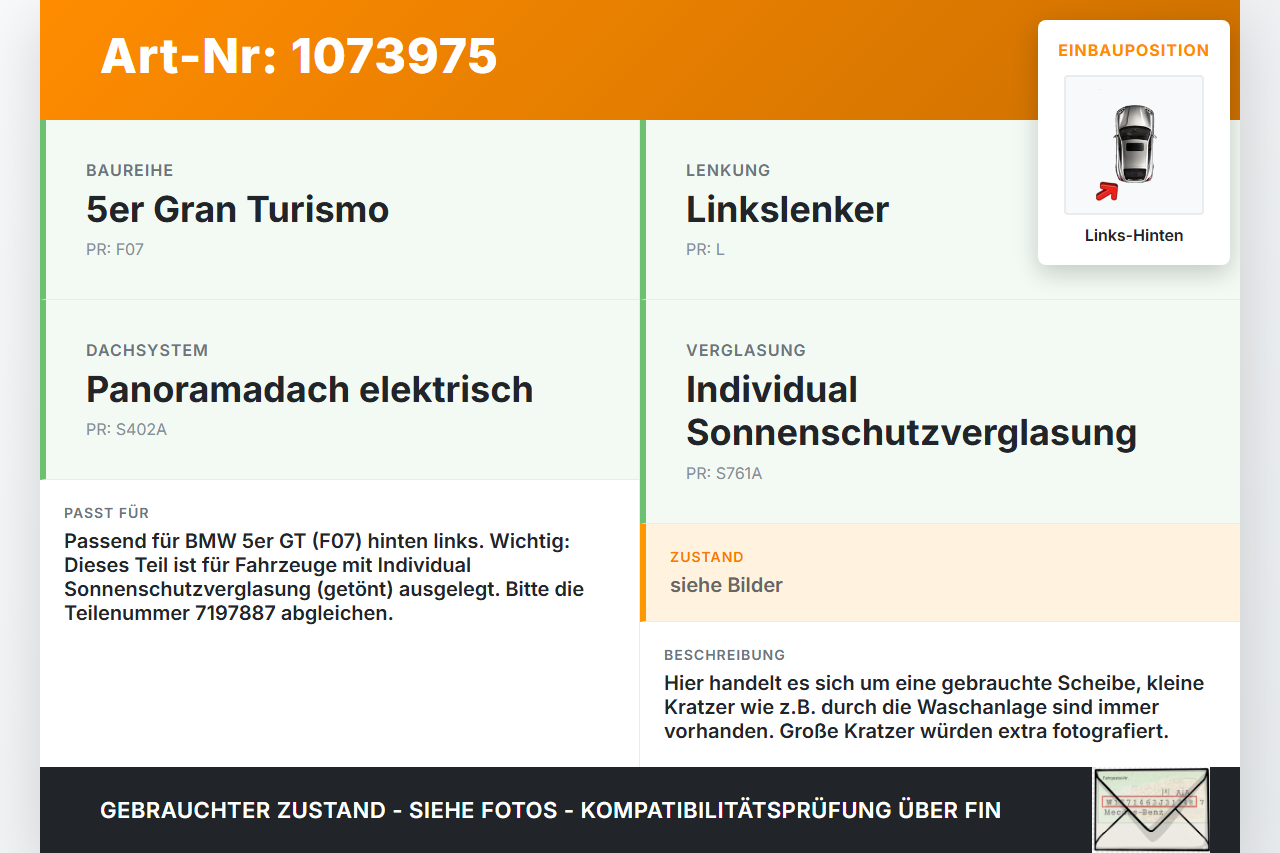Click the 'GEBRAUCHTER ZUSTAND - SIEHE FOTOS' footer text

coord(550,811)
